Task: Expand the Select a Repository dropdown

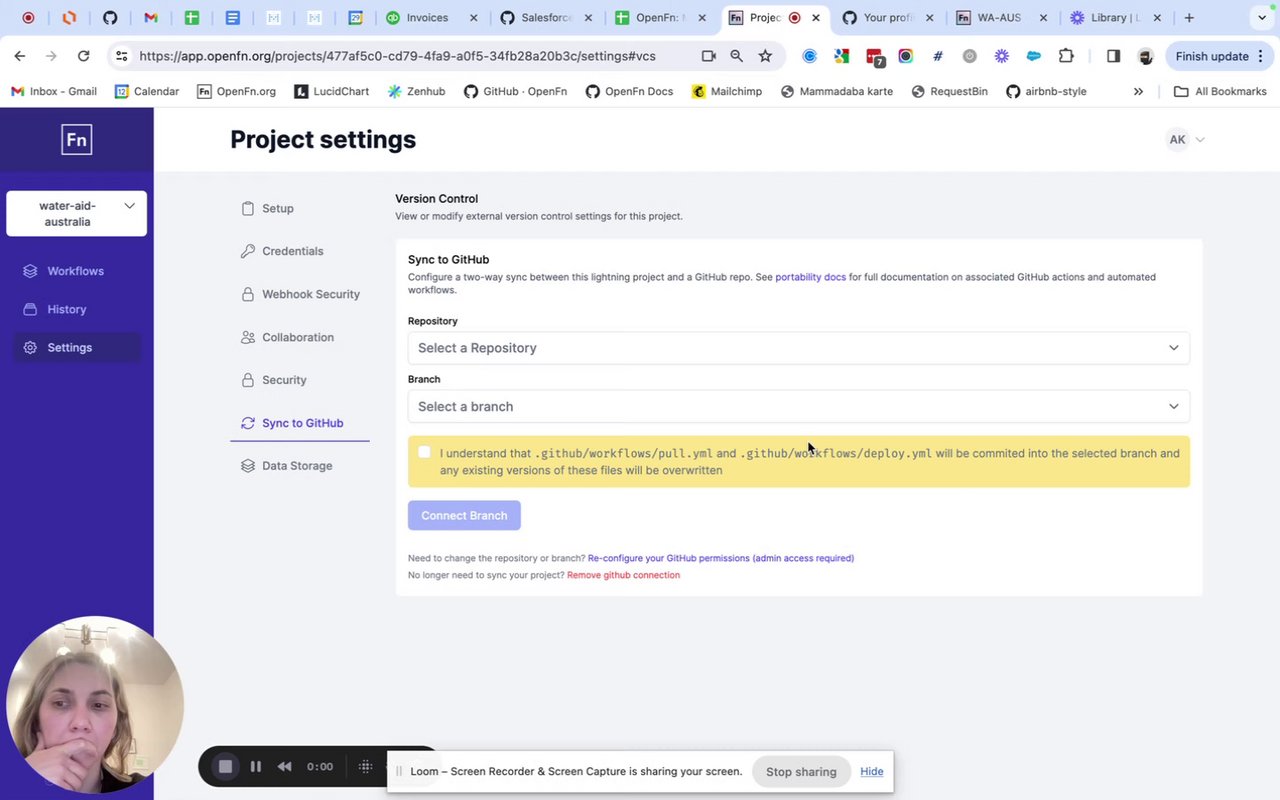Action: (798, 348)
